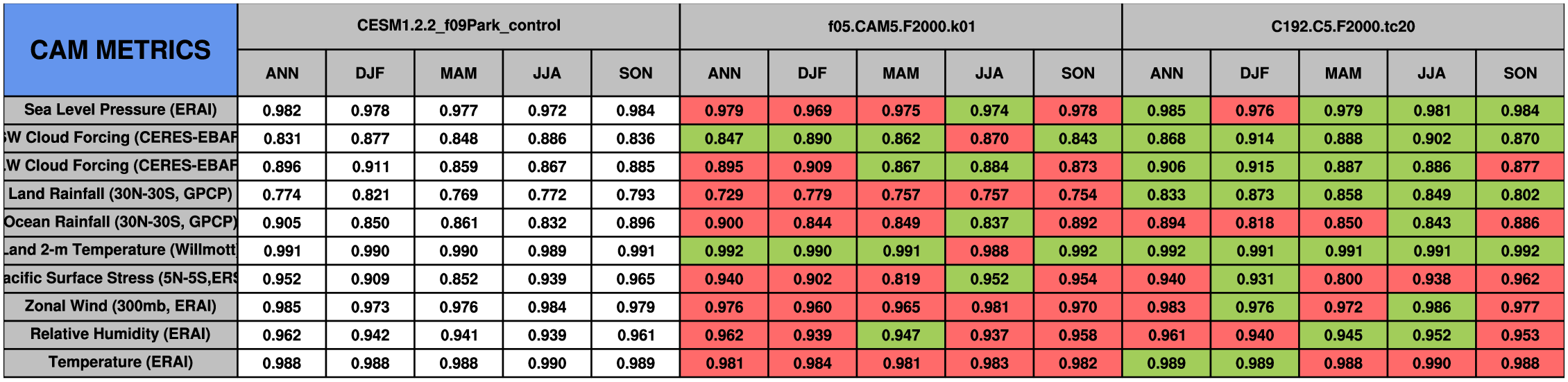This screenshot has width=1568, height=382.
Task: Click the MAM header under C192.C5.F2000.tc20
Action: 1343,73
